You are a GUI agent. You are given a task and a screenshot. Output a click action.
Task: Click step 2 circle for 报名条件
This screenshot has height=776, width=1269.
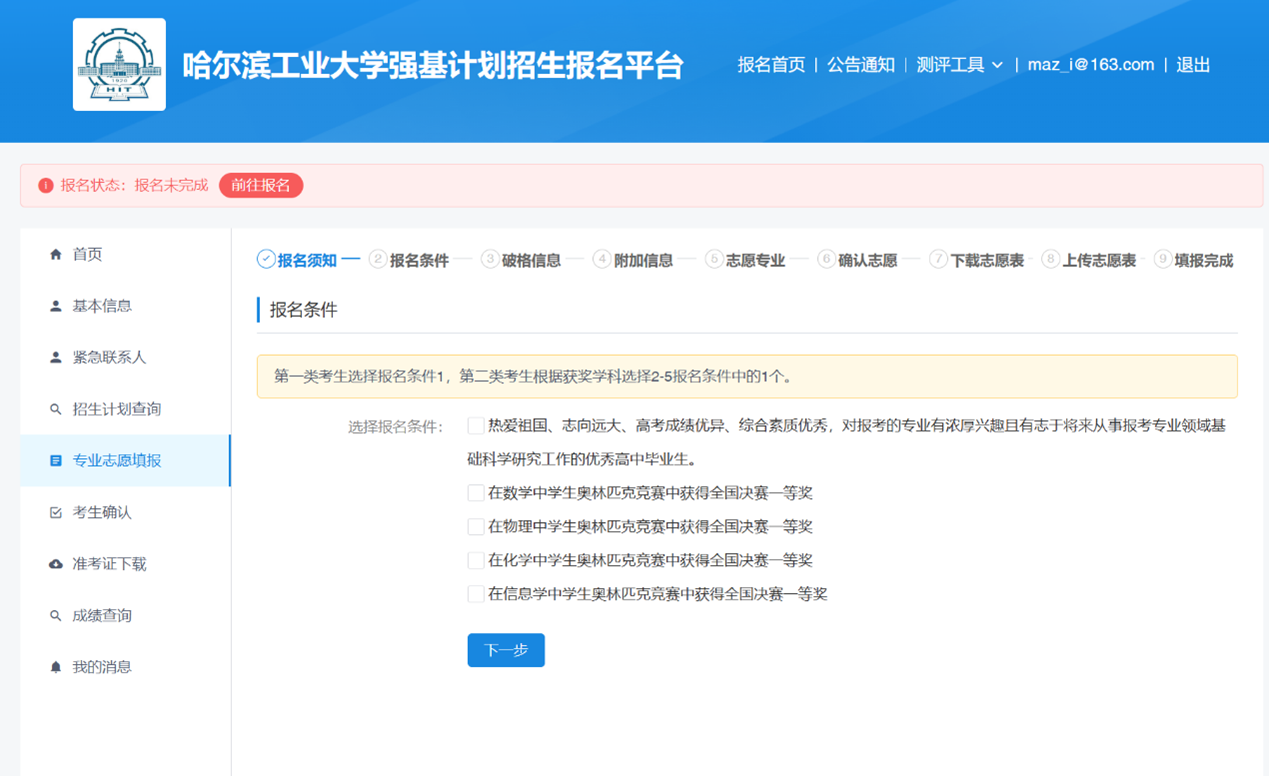click(x=378, y=259)
